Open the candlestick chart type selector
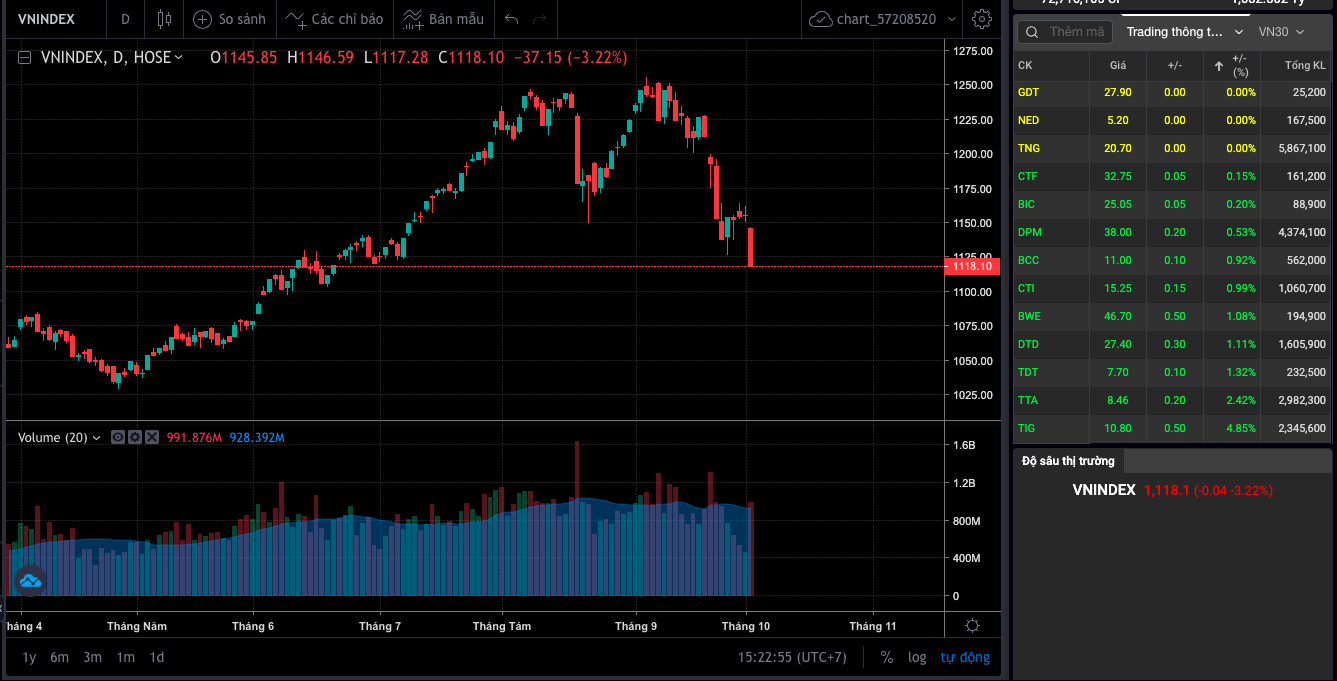Viewport: 1337px width, 681px height. 165,19
